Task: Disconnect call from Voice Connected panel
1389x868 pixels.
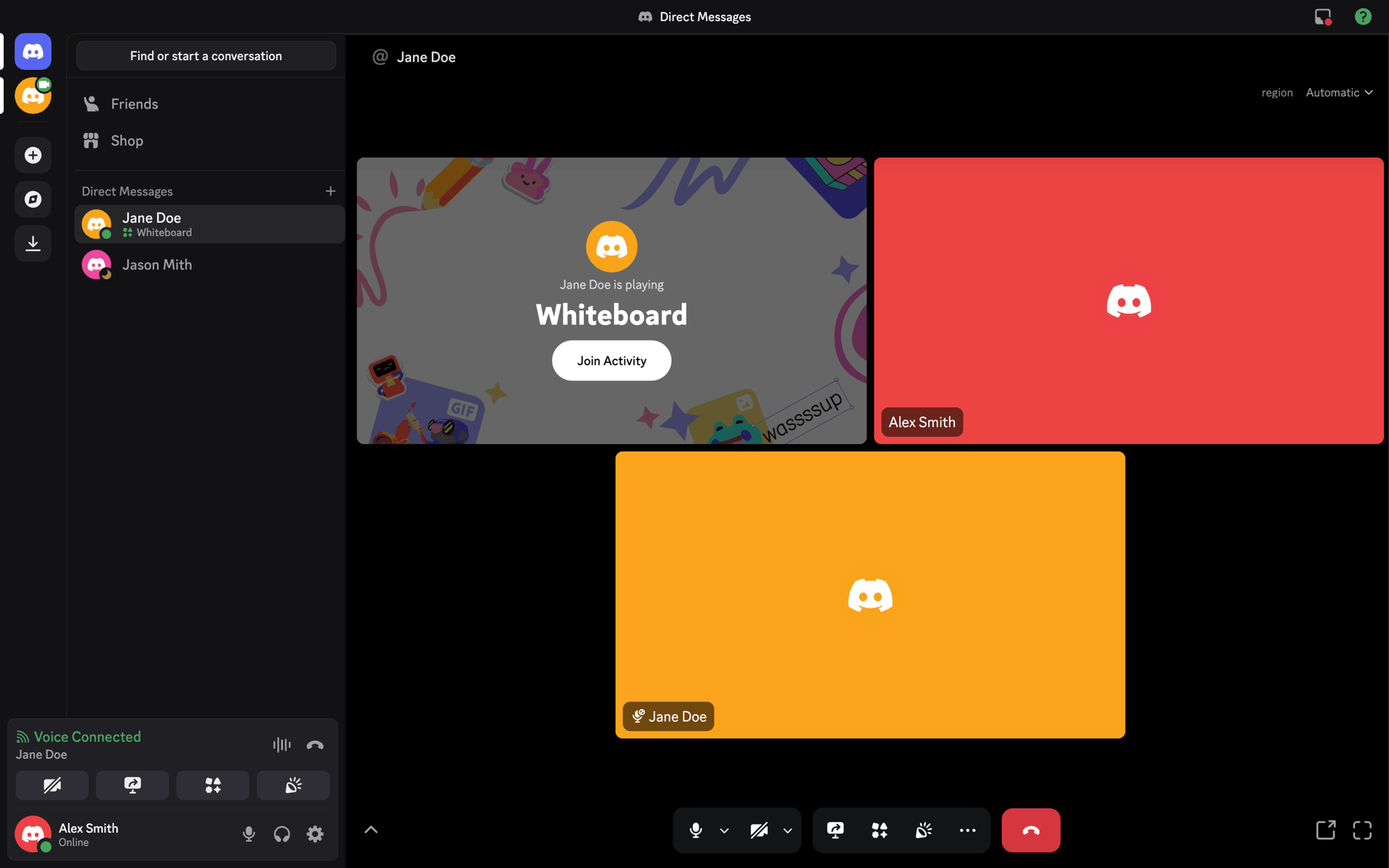Action: pos(315,744)
